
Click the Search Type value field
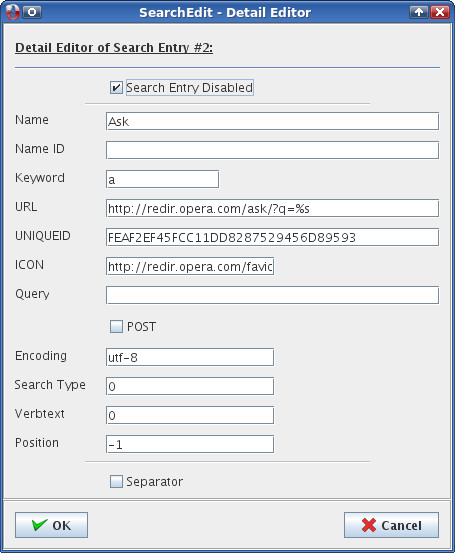pyautogui.click(x=190, y=386)
